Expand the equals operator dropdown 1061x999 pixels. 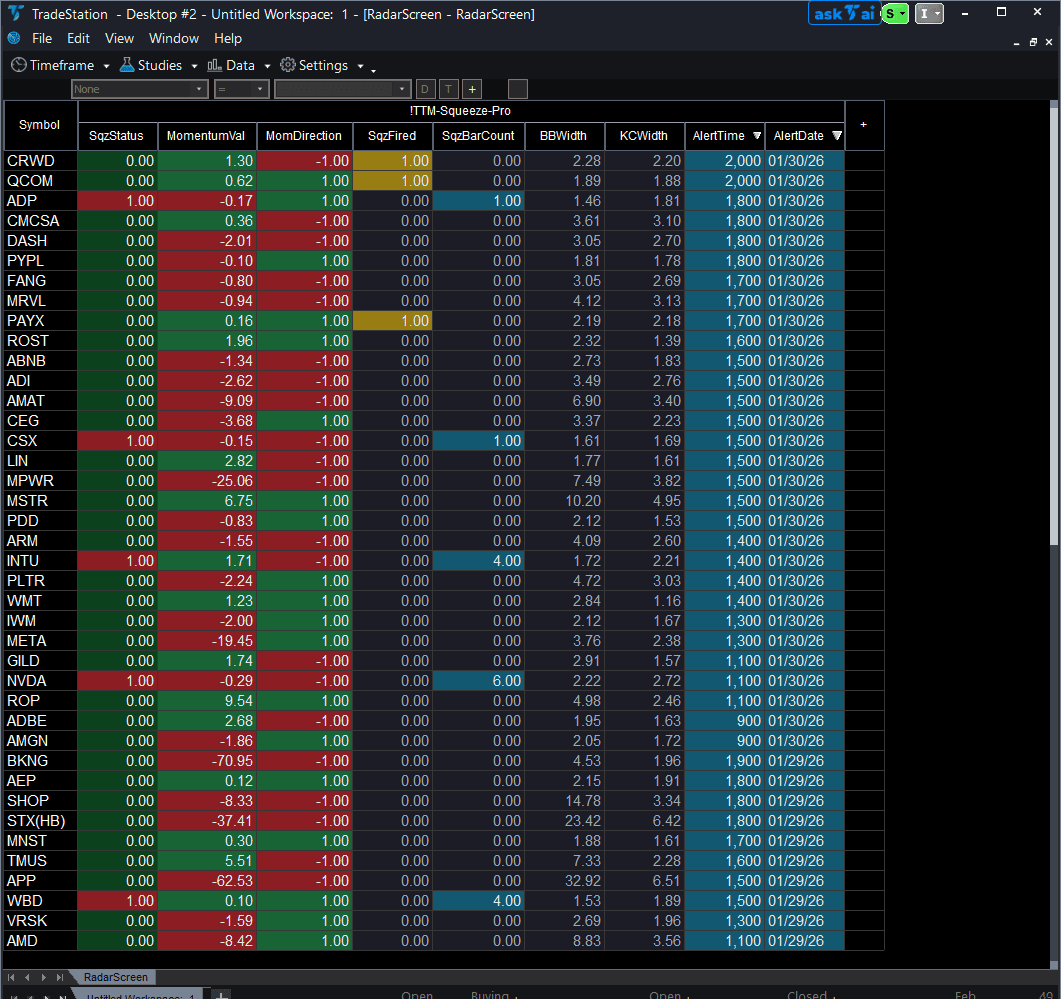point(241,88)
